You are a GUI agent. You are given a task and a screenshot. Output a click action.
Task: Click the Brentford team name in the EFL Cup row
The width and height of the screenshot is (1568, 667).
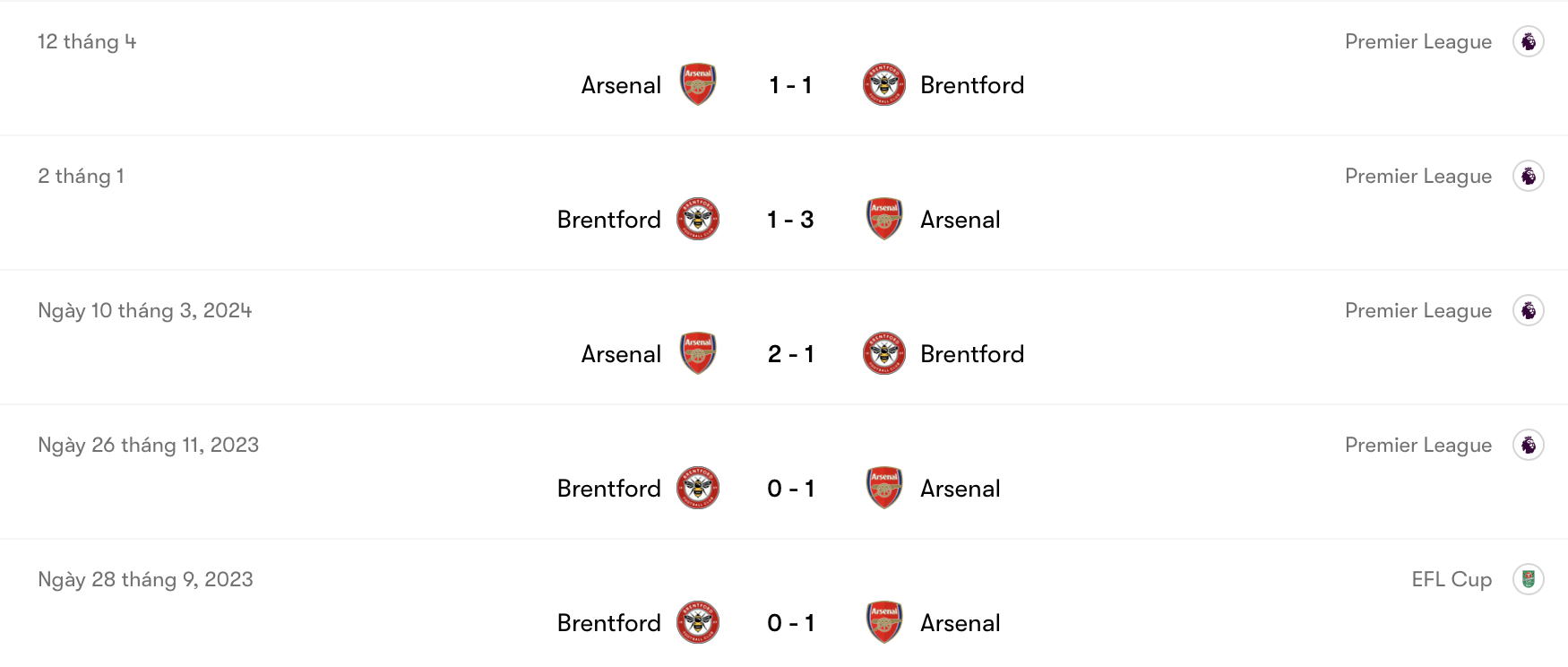pos(609,622)
